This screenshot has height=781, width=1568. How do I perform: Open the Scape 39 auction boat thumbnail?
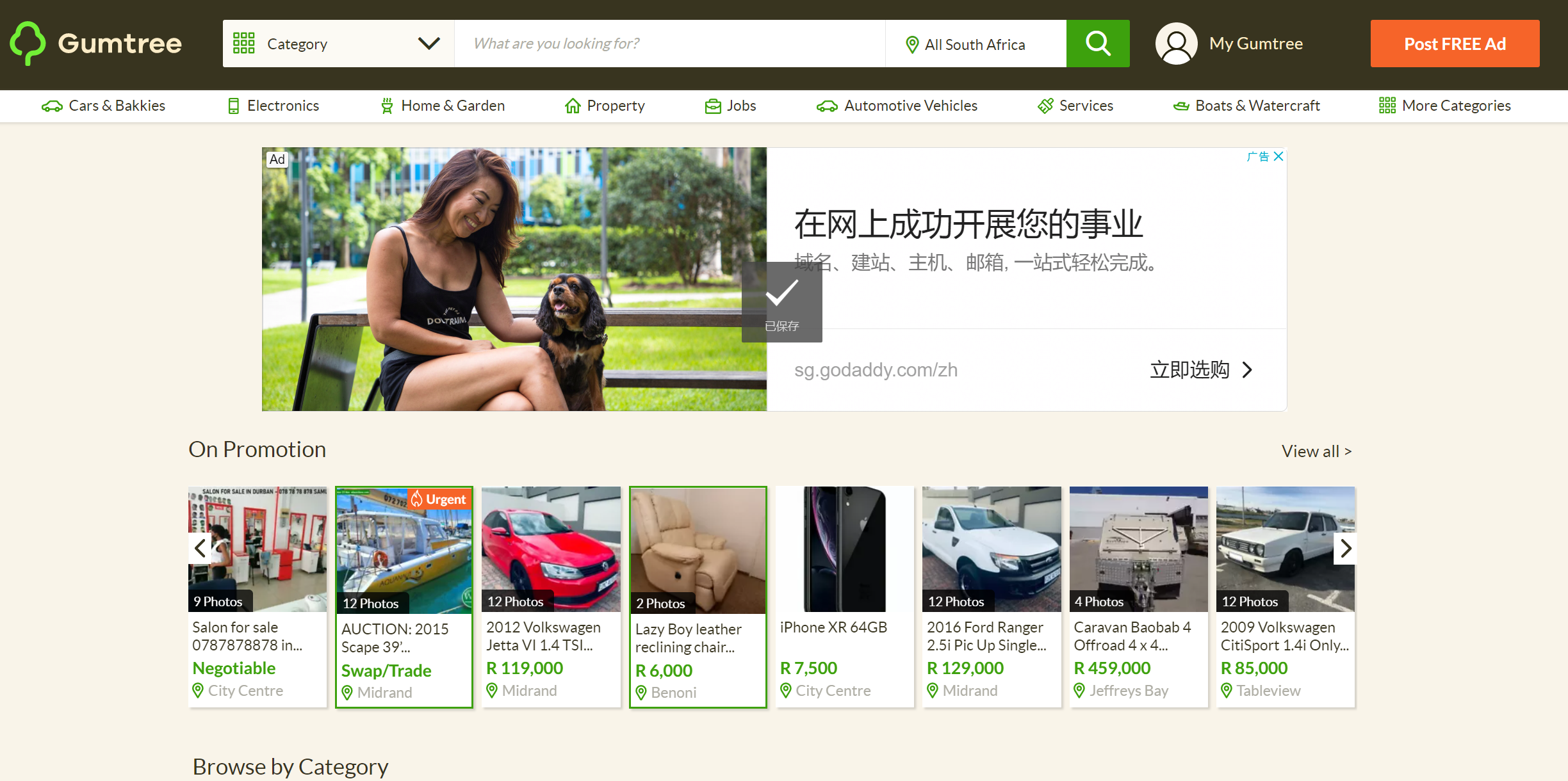pos(404,551)
